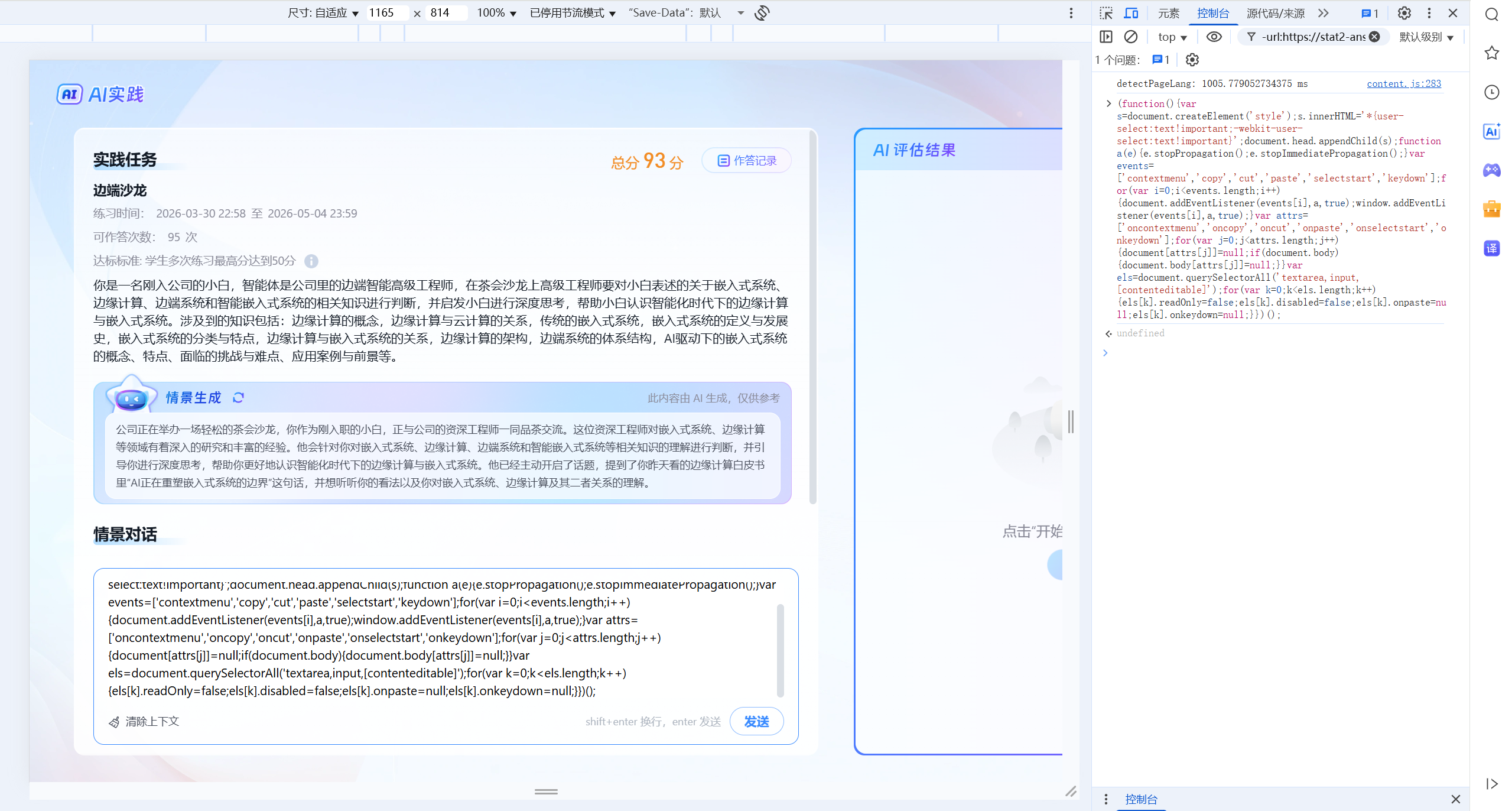Open DevTools settings gear icon

(x=1404, y=13)
